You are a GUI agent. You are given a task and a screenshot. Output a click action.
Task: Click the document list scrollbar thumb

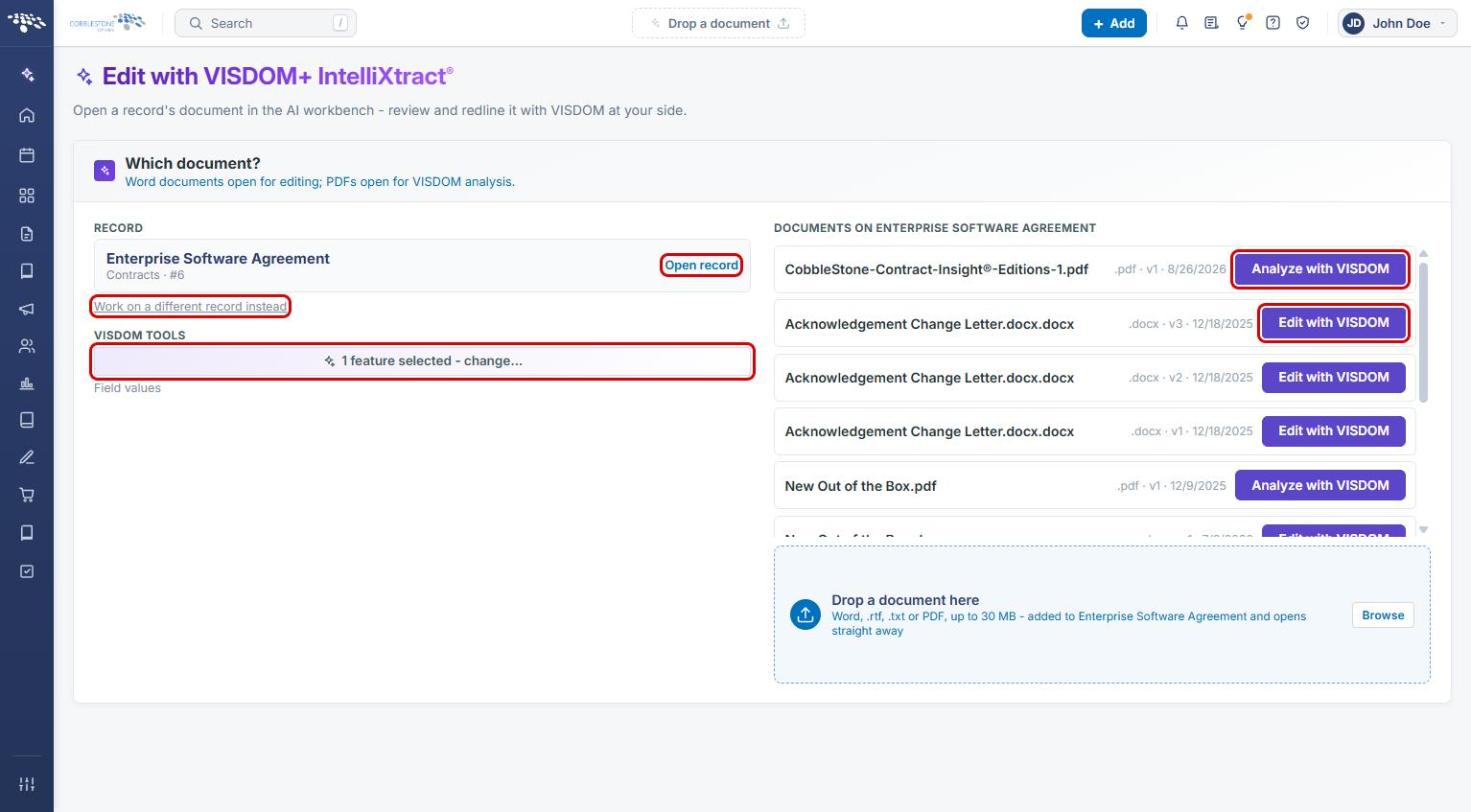pos(1423,333)
